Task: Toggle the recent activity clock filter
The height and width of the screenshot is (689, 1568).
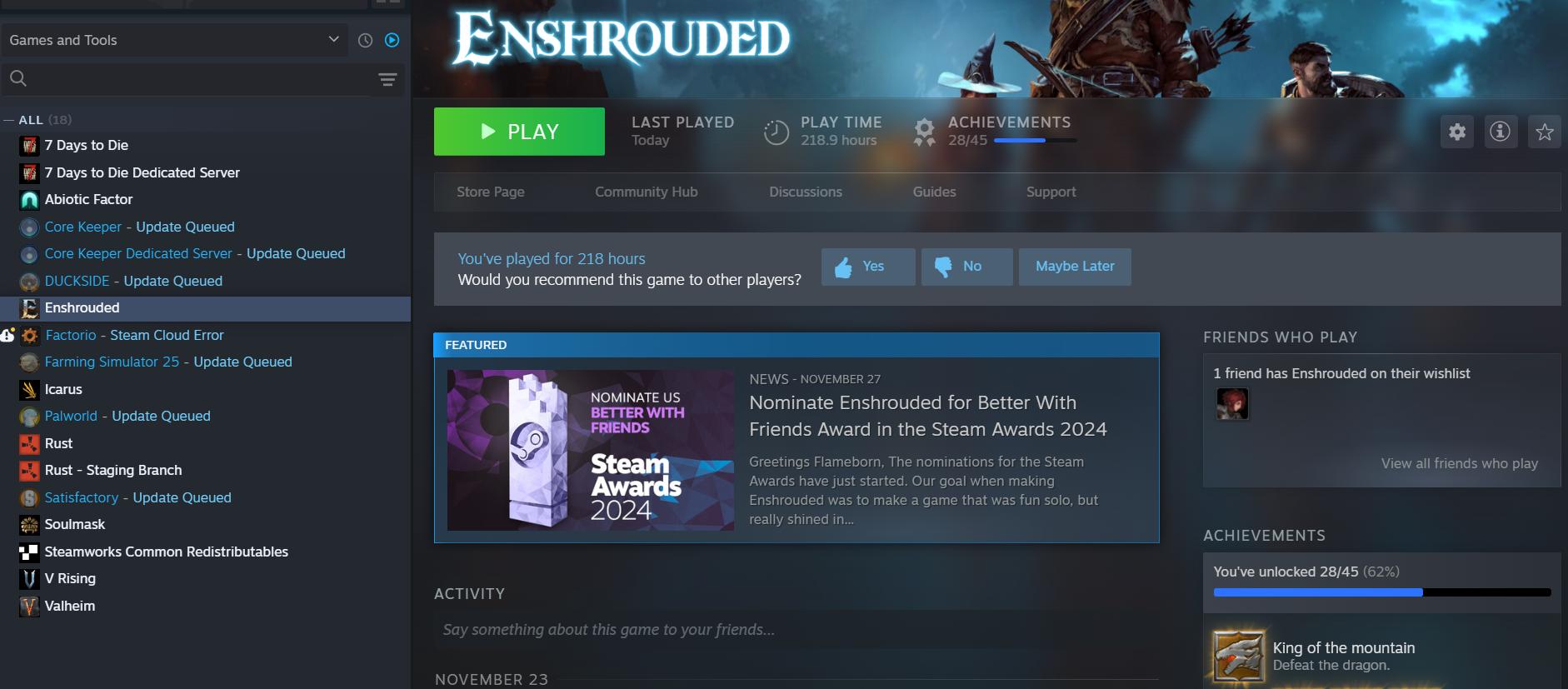Action: click(365, 40)
